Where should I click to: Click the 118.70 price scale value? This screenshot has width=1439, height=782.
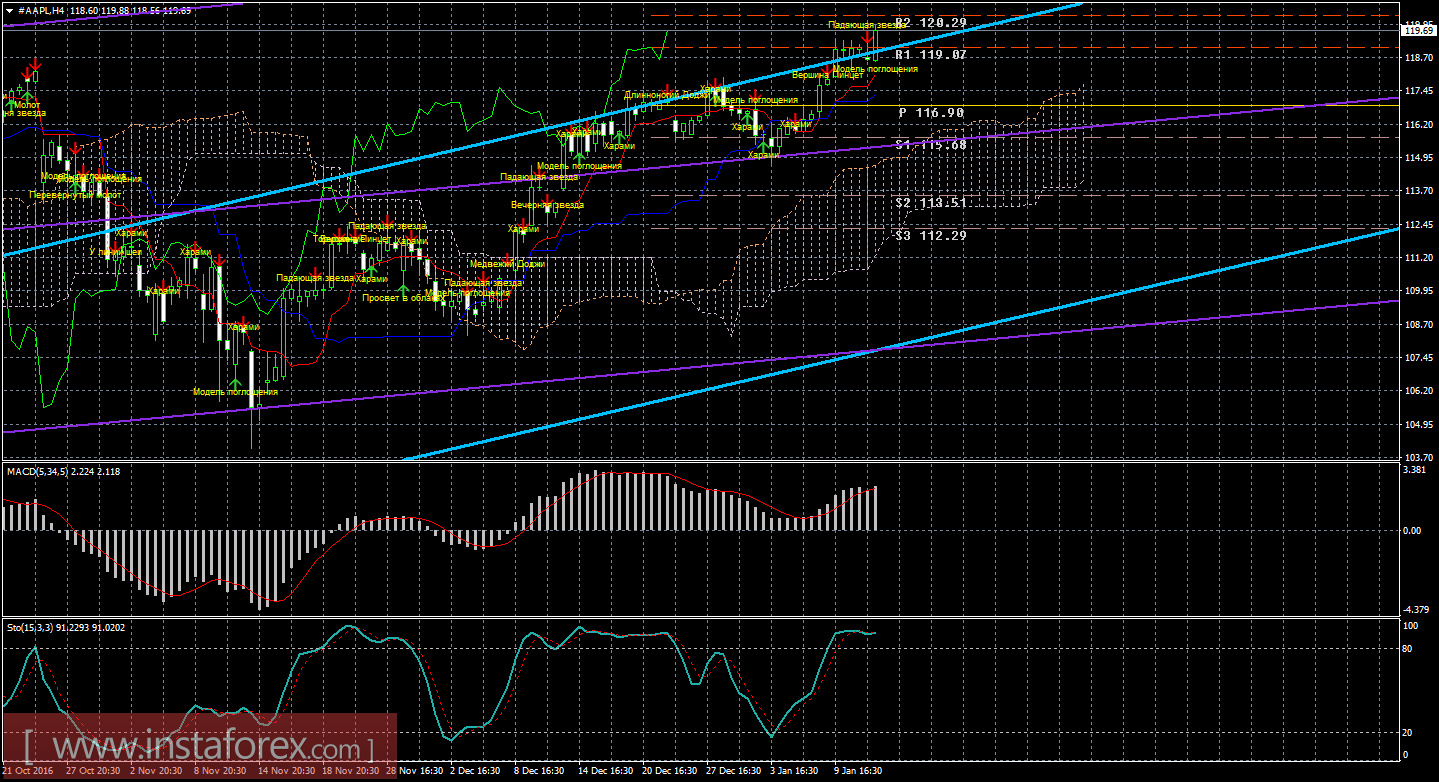(1417, 58)
